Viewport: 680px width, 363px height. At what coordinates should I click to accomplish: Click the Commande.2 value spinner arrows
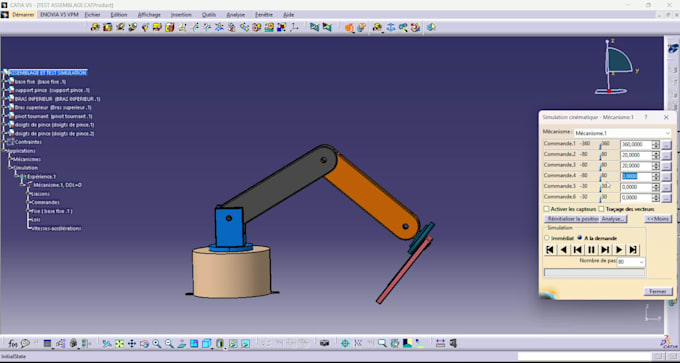656,156
